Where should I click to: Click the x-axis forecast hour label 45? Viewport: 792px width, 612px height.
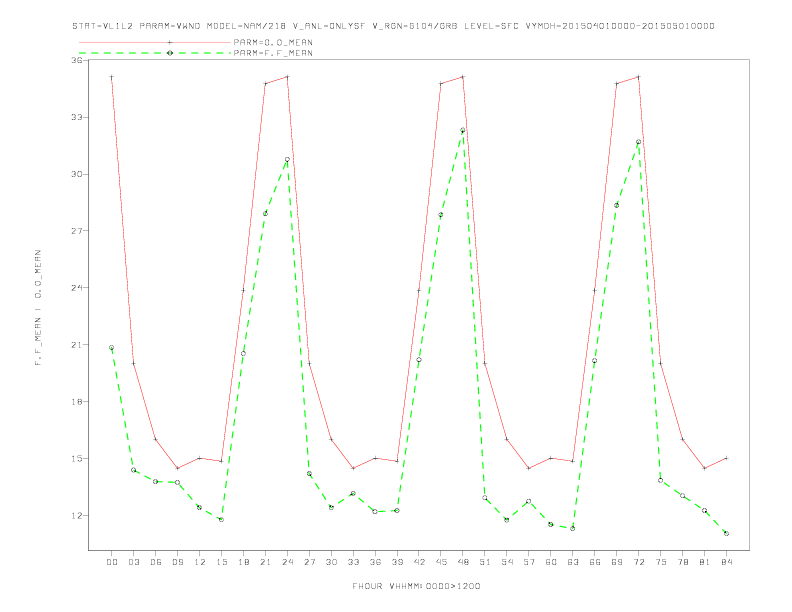click(x=441, y=562)
